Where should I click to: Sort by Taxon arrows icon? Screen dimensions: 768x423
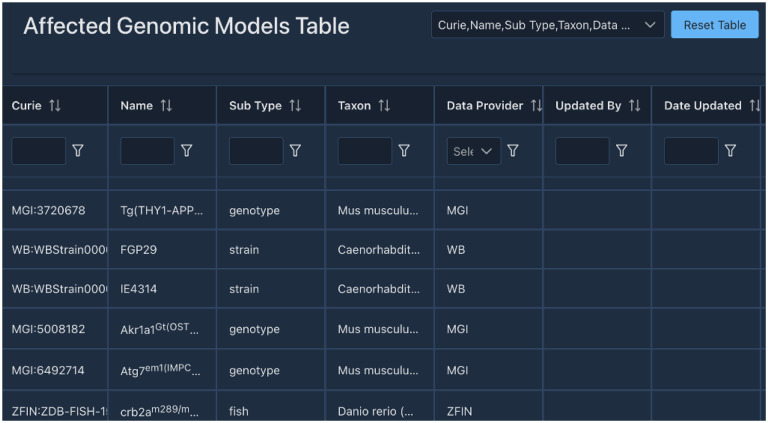[x=384, y=105]
